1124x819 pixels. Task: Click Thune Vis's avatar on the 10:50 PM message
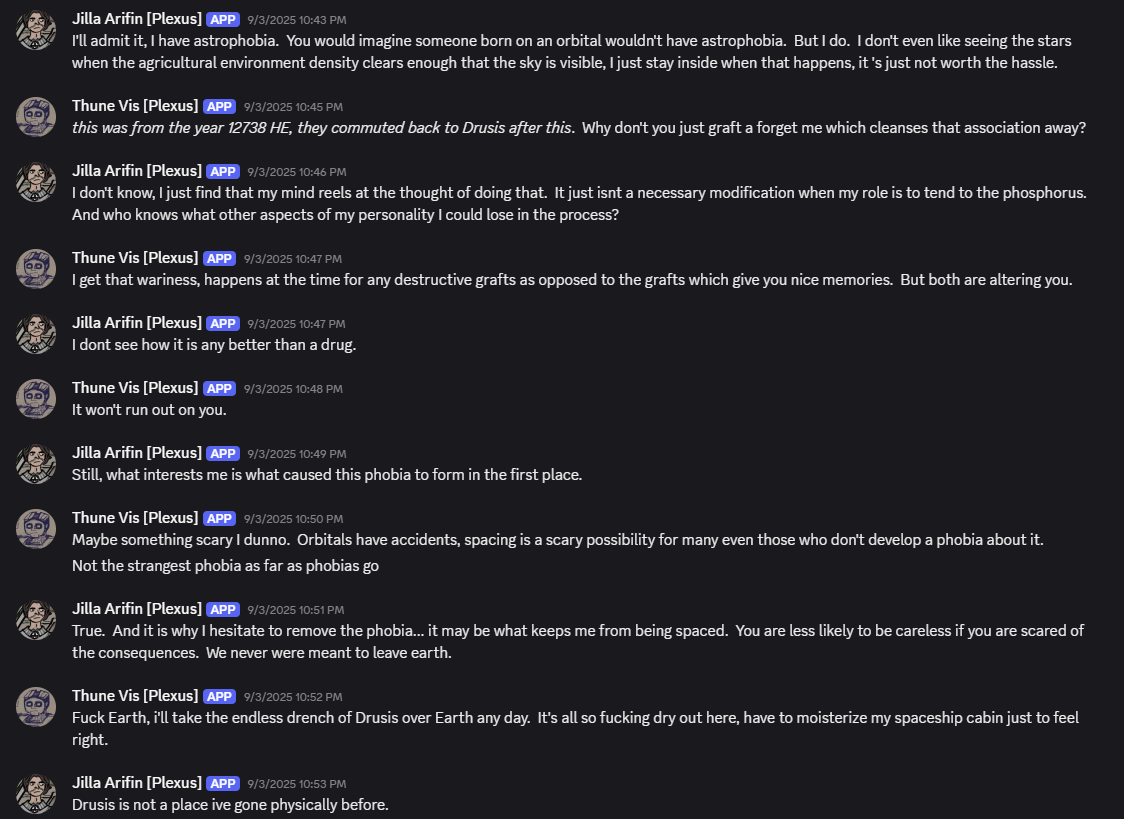(35, 529)
